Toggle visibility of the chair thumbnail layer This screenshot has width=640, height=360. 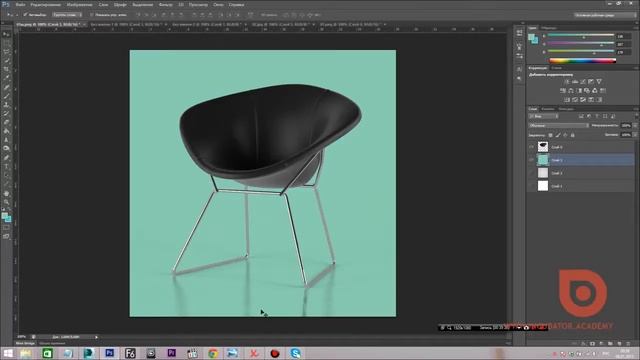click(x=531, y=147)
